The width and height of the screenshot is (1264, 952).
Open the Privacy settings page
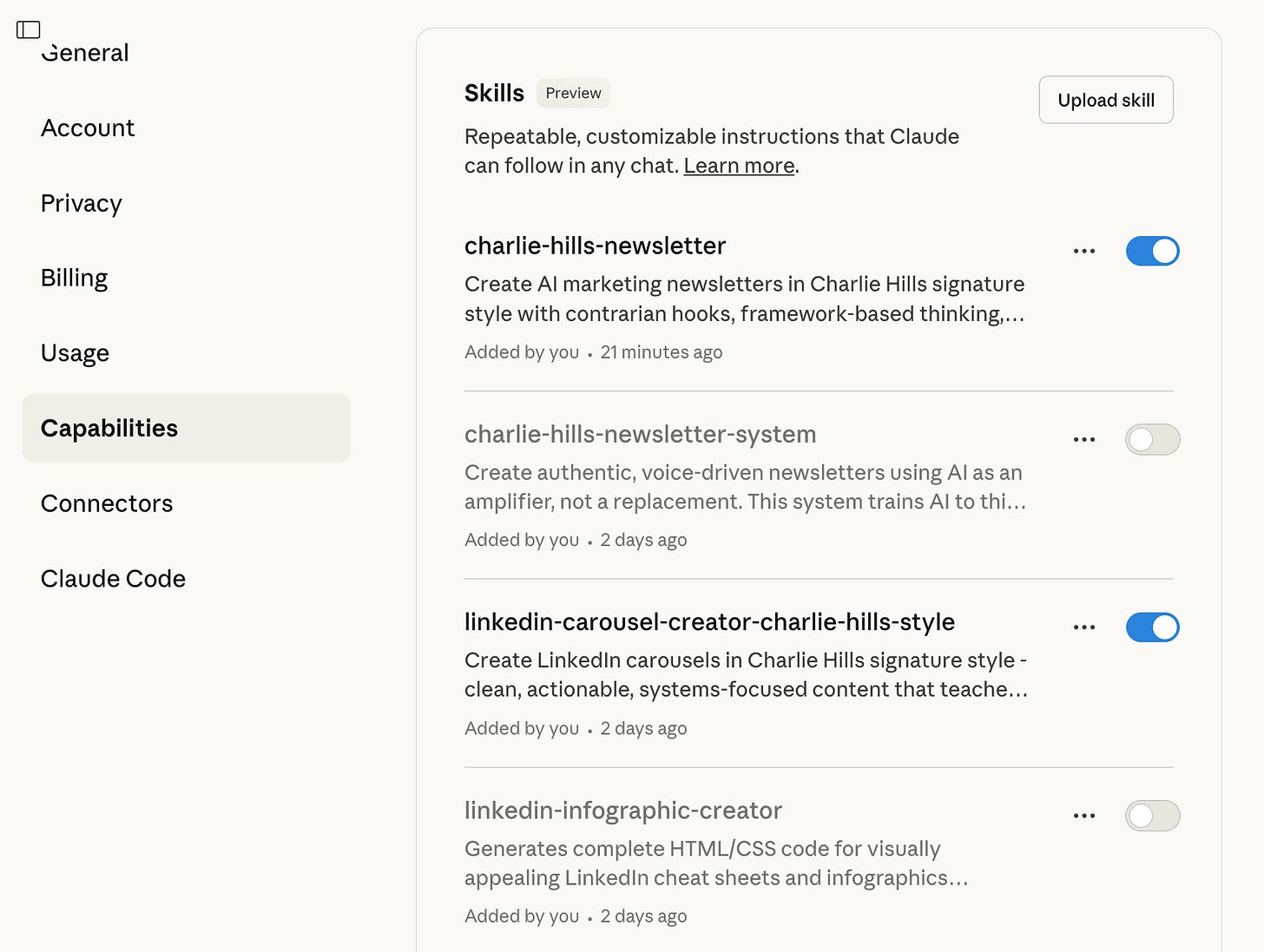(x=82, y=203)
